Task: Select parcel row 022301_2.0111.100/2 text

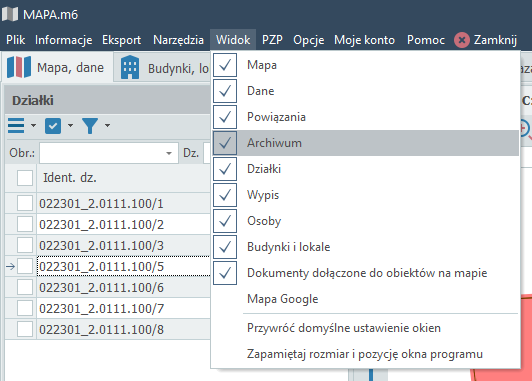Action: click(x=101, y=225)
